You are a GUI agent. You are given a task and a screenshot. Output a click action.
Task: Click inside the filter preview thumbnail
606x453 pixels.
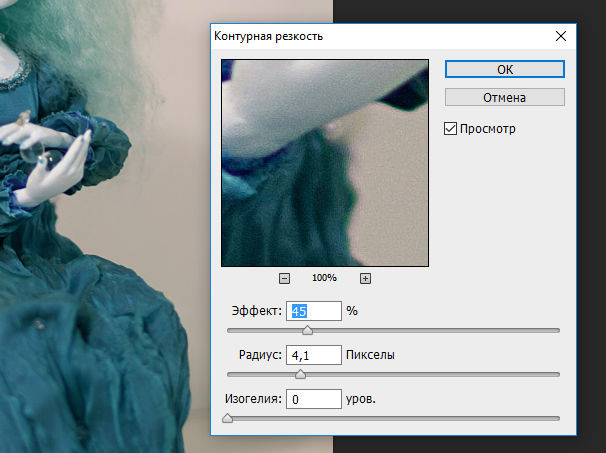click(325, 163)
